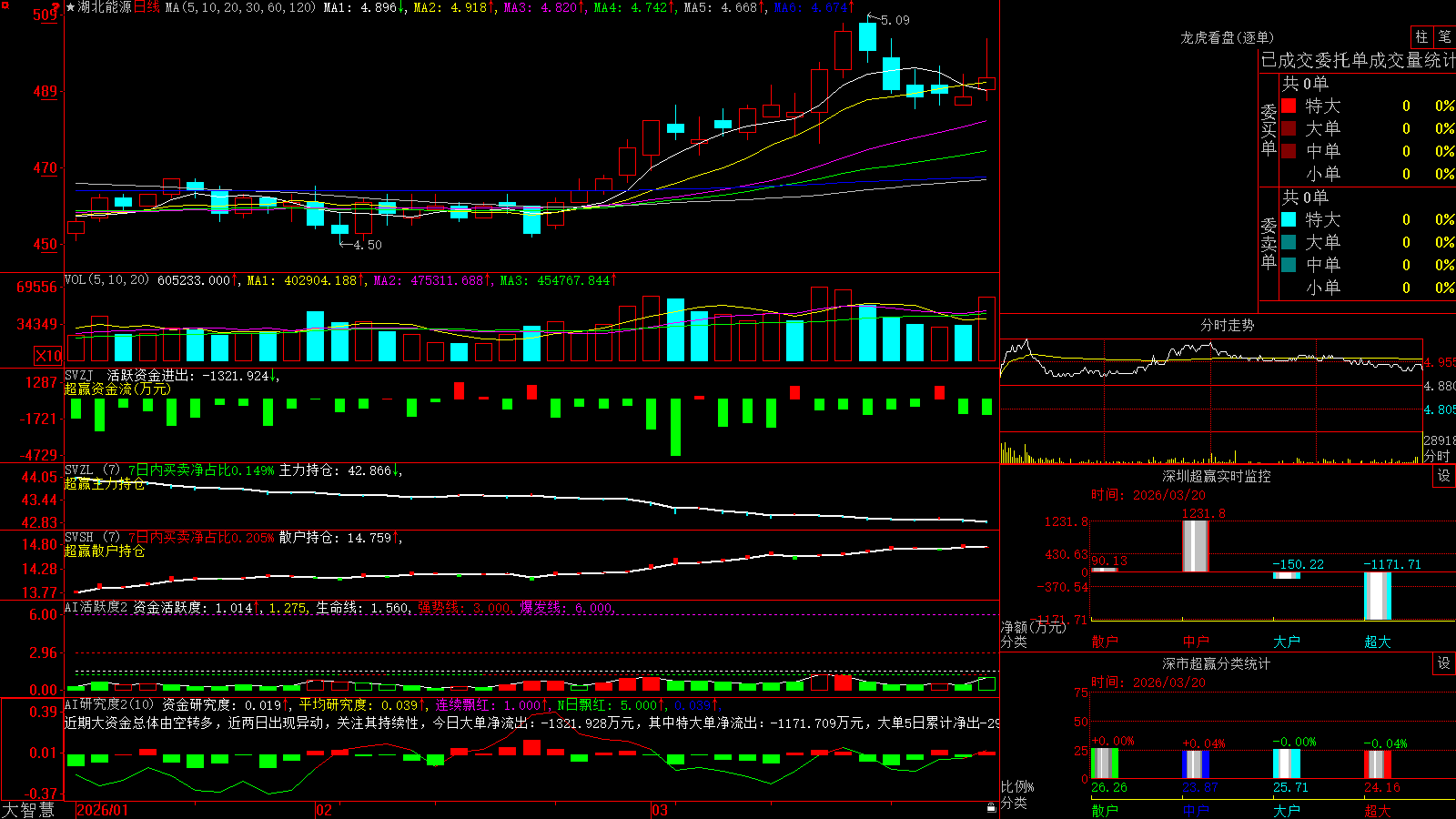
Task: Click the teal 中单 sell order swatch
Action: 1289,265
